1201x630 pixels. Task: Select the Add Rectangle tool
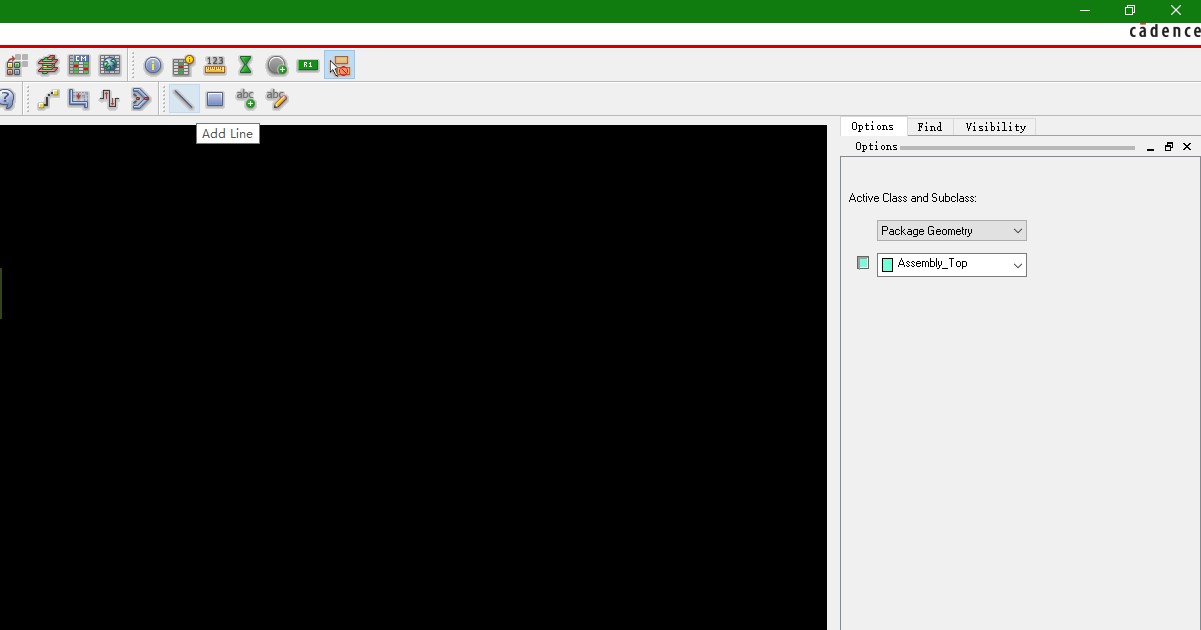tap(215, 99)
